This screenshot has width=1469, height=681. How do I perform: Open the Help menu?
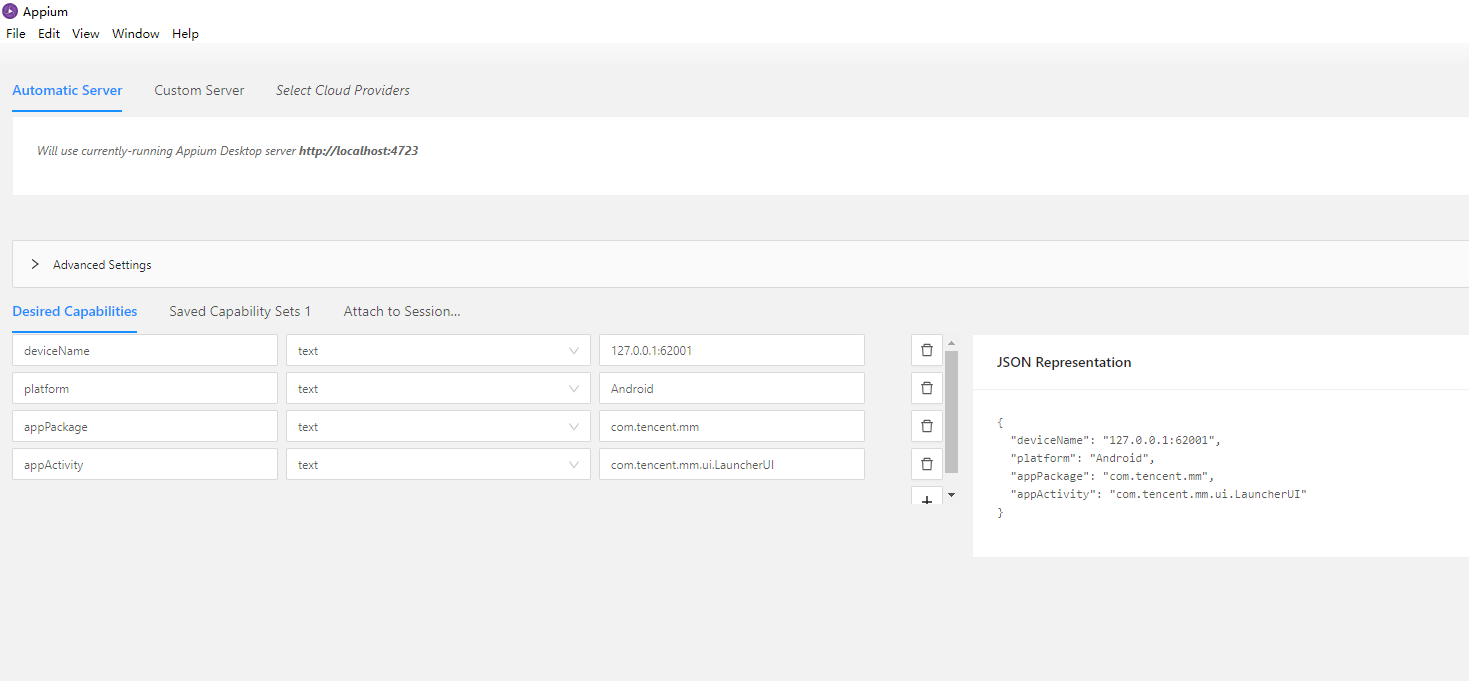coord(185,33)
